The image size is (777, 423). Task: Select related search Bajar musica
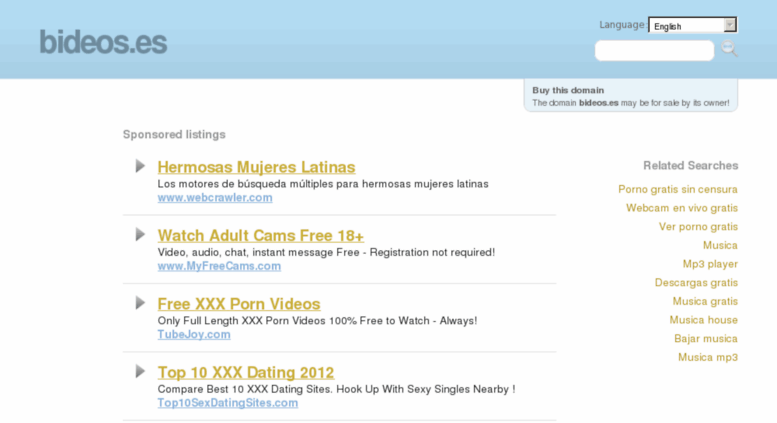coord(706,338)
